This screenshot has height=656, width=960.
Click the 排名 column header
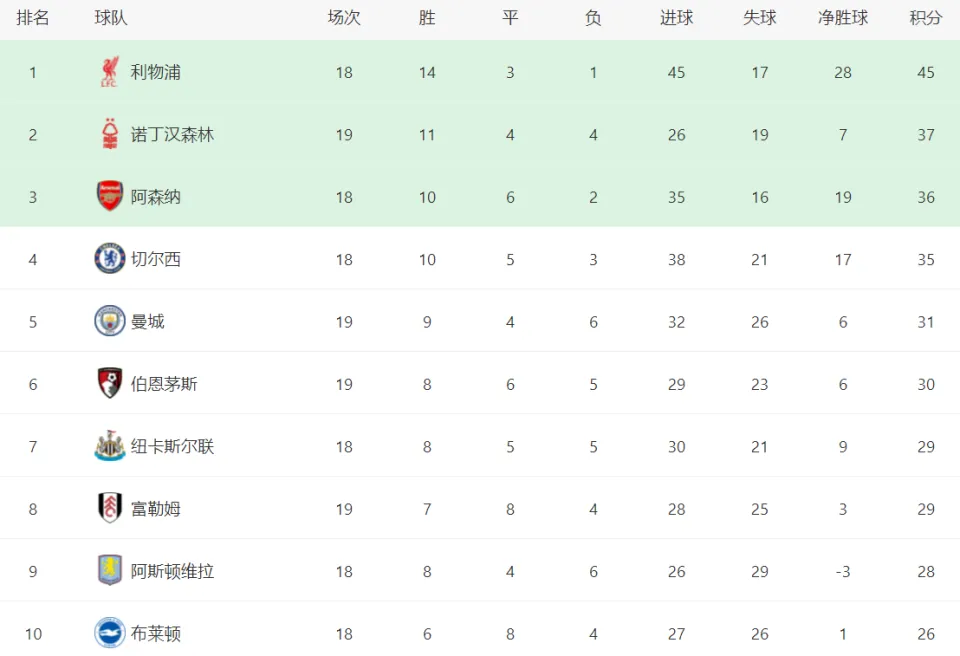pos(32,18)
